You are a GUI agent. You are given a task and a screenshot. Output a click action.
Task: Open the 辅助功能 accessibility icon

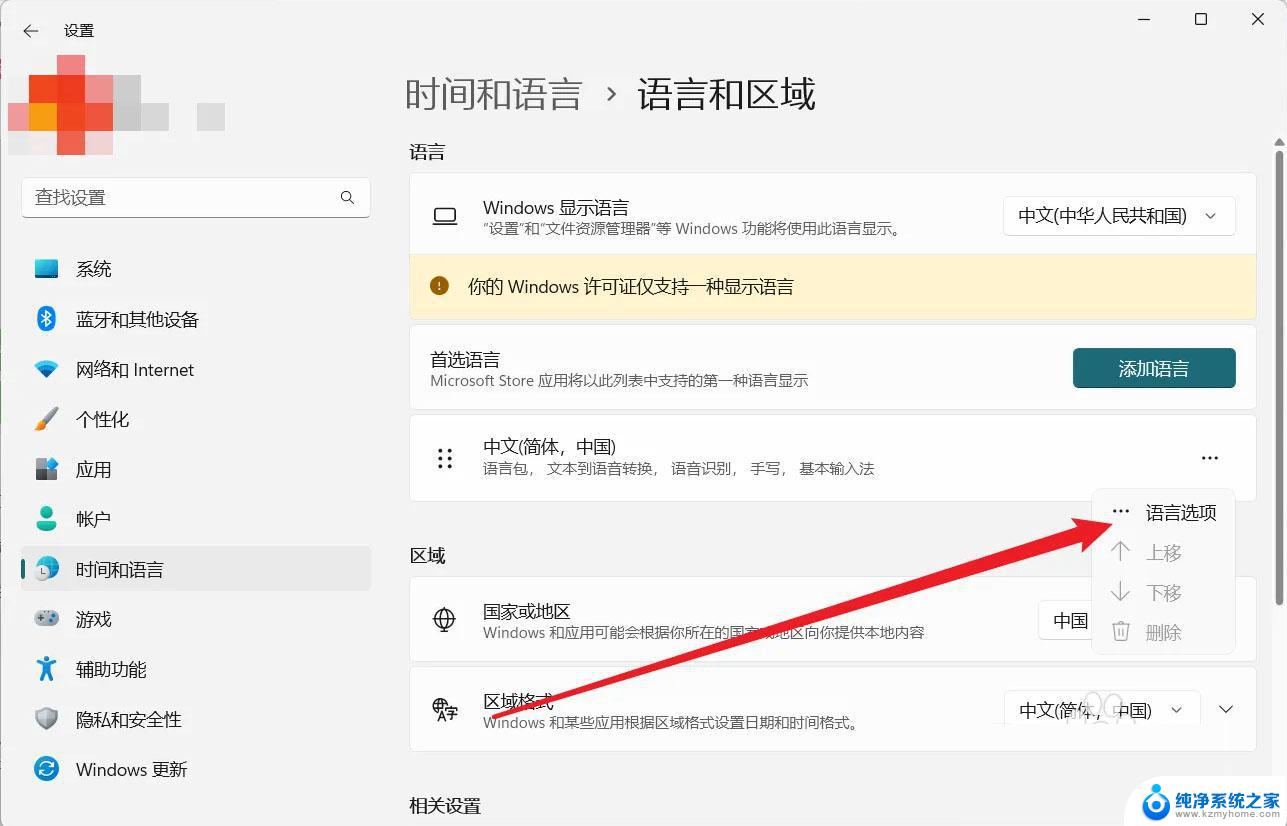(47, 669)
